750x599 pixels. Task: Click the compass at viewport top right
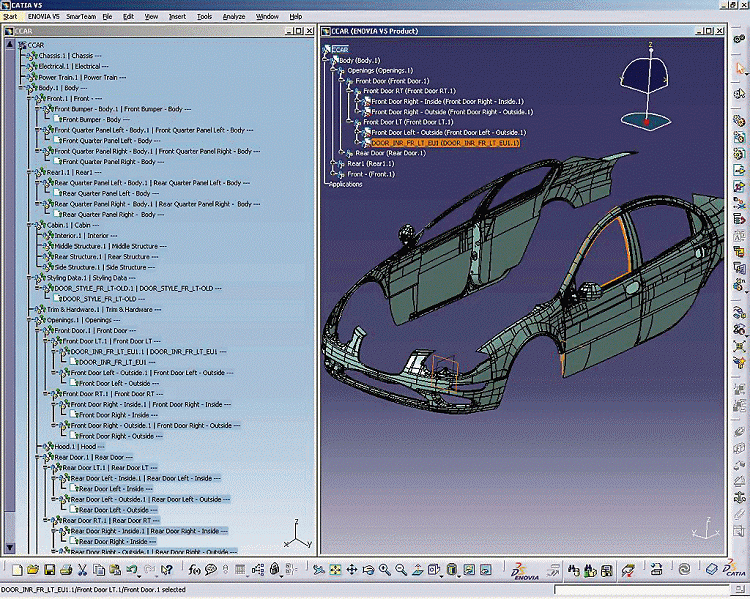click(646, 86)
